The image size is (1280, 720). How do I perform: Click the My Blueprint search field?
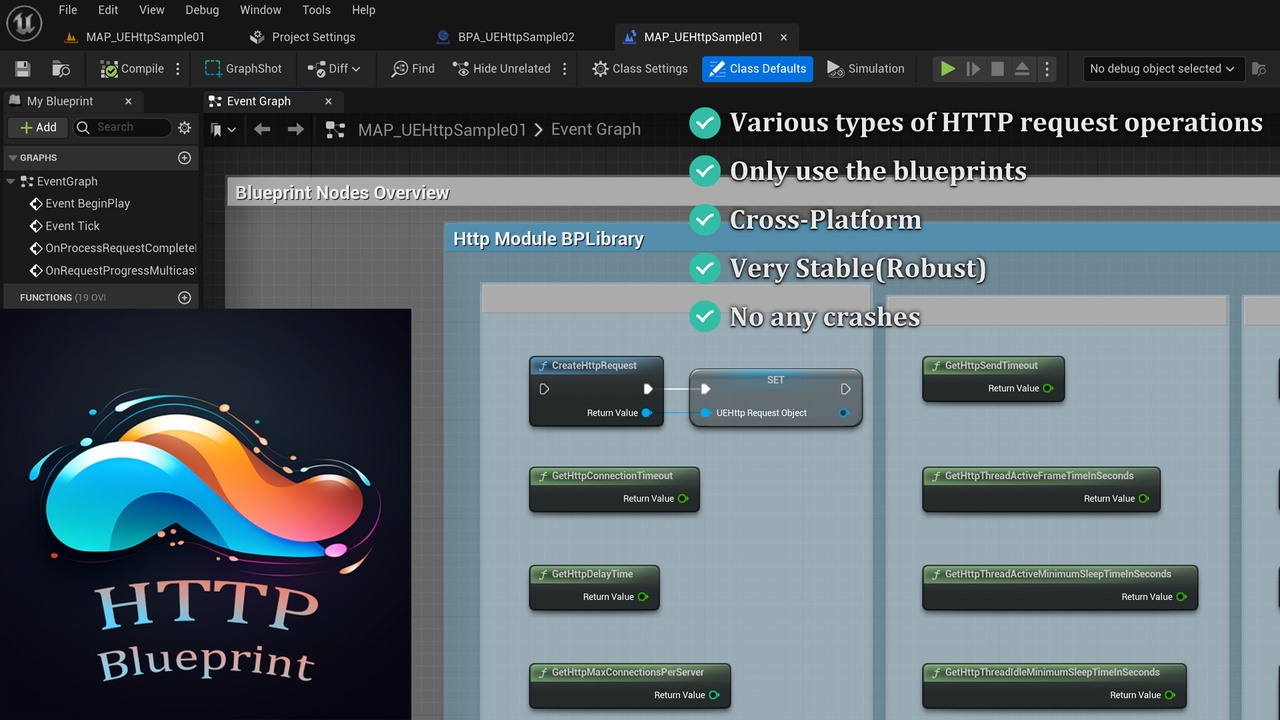[x=122, y=127]
